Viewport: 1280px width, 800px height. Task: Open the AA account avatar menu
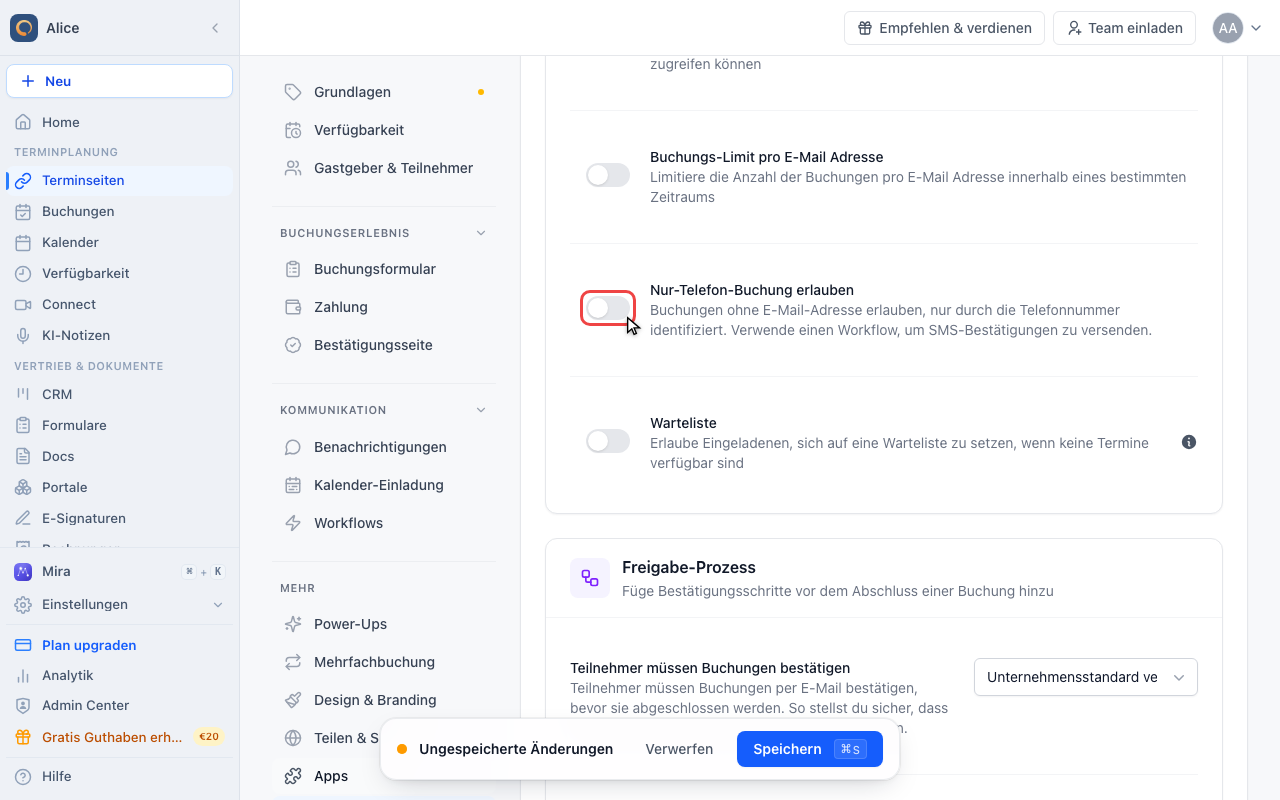pyautogui.click(x=1238, y=28)
